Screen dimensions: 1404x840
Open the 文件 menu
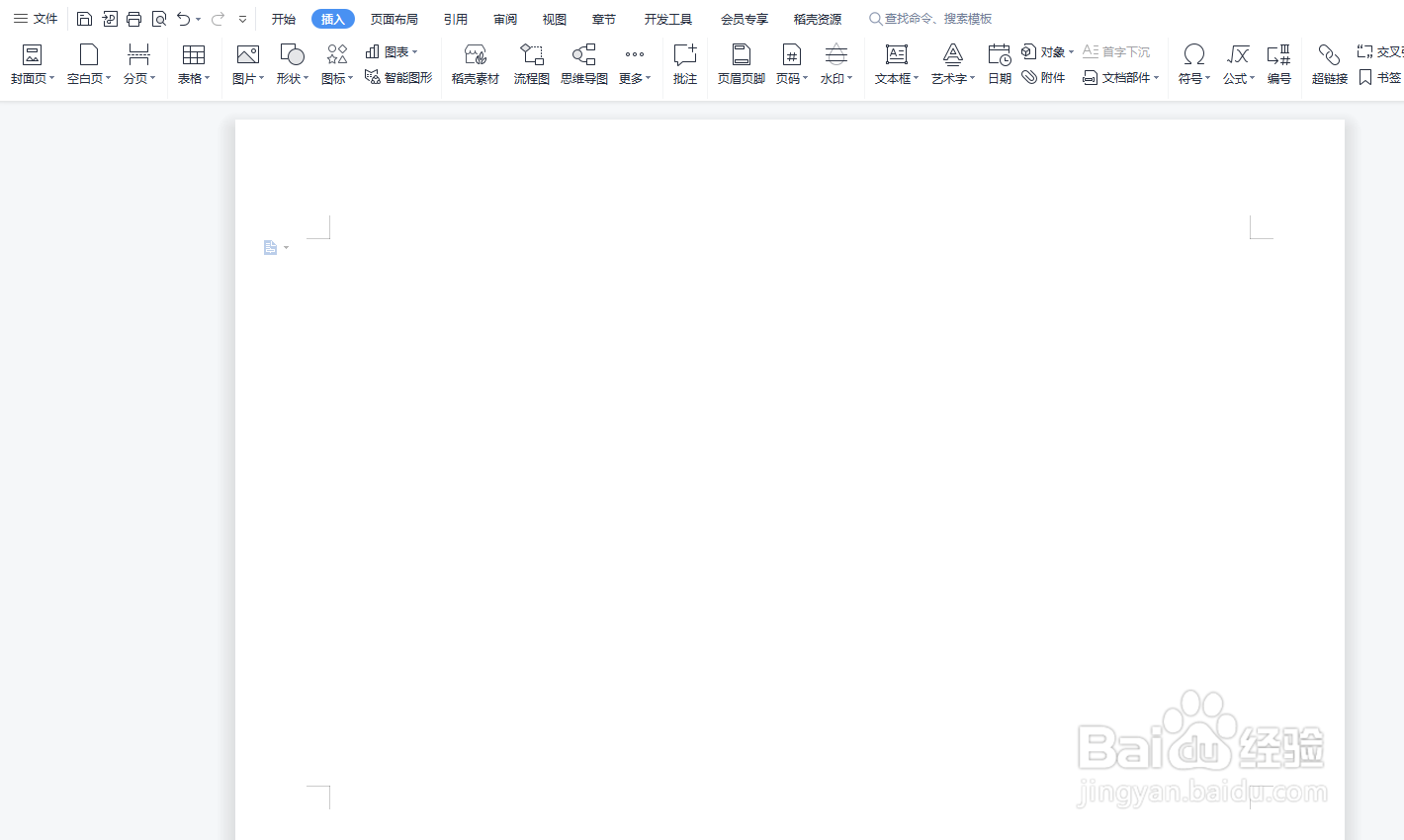[36, 18]
